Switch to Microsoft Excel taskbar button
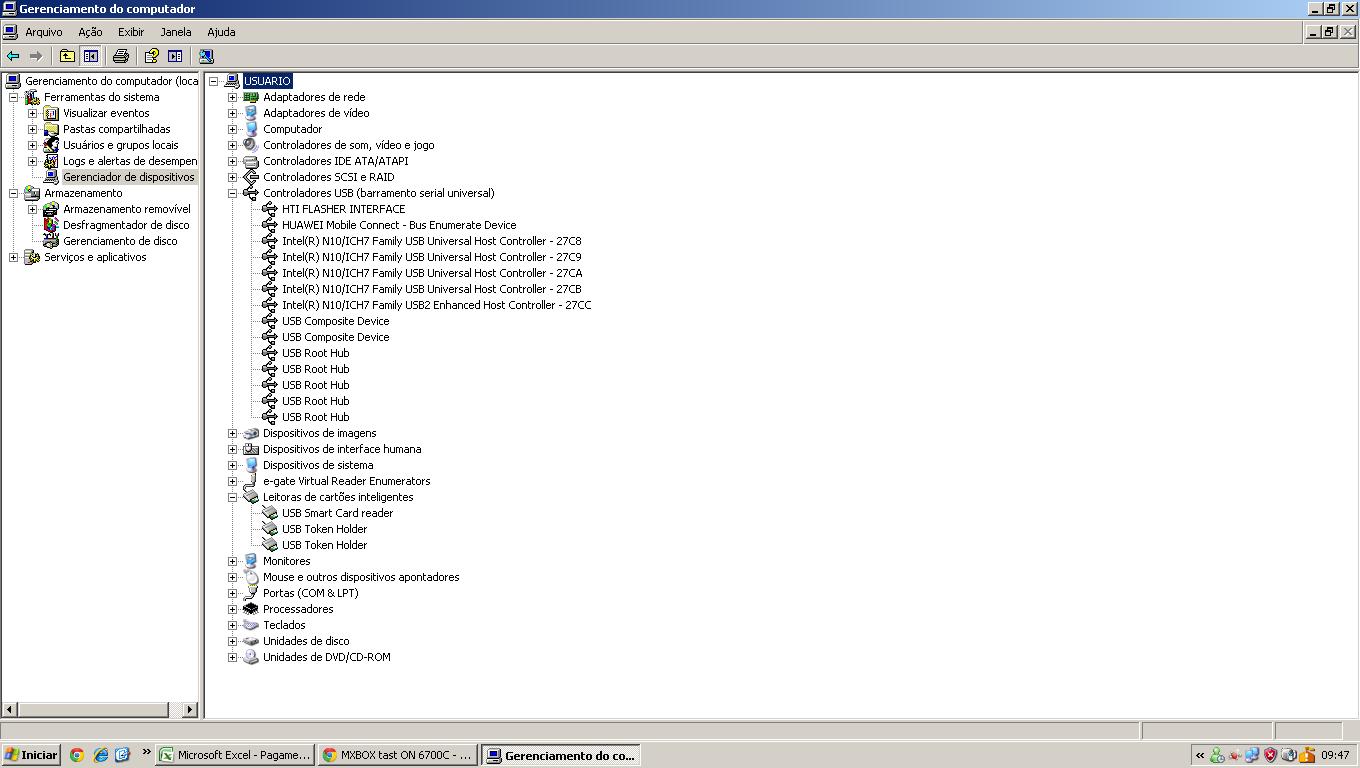This screenshot has height=768, width=1360. pos(235,755)
